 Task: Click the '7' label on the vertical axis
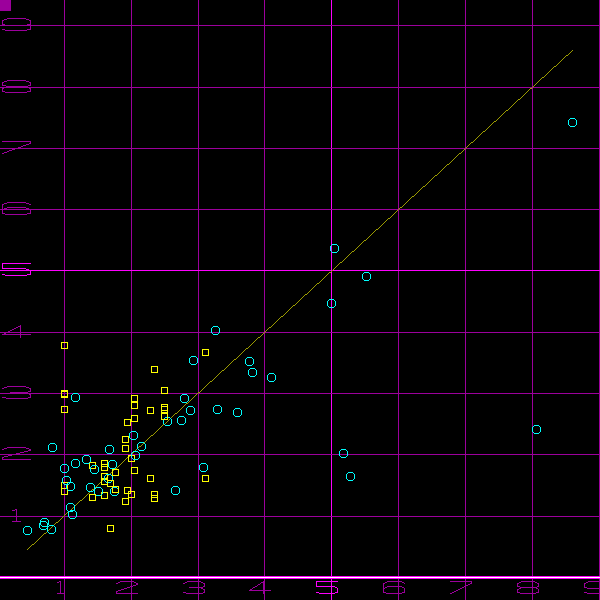[x=15, y=148]
